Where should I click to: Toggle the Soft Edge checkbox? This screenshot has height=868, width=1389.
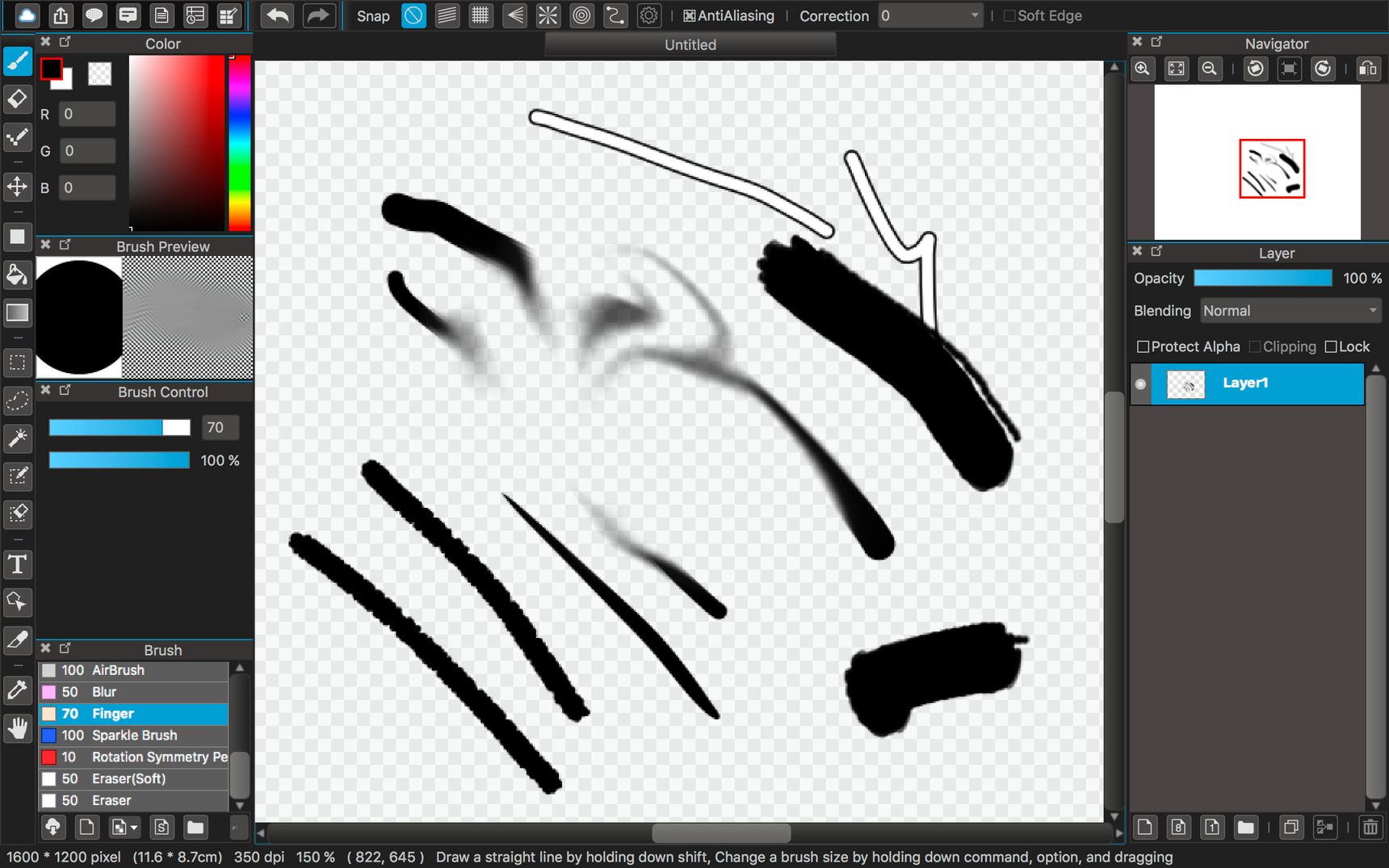(1009, 16)
